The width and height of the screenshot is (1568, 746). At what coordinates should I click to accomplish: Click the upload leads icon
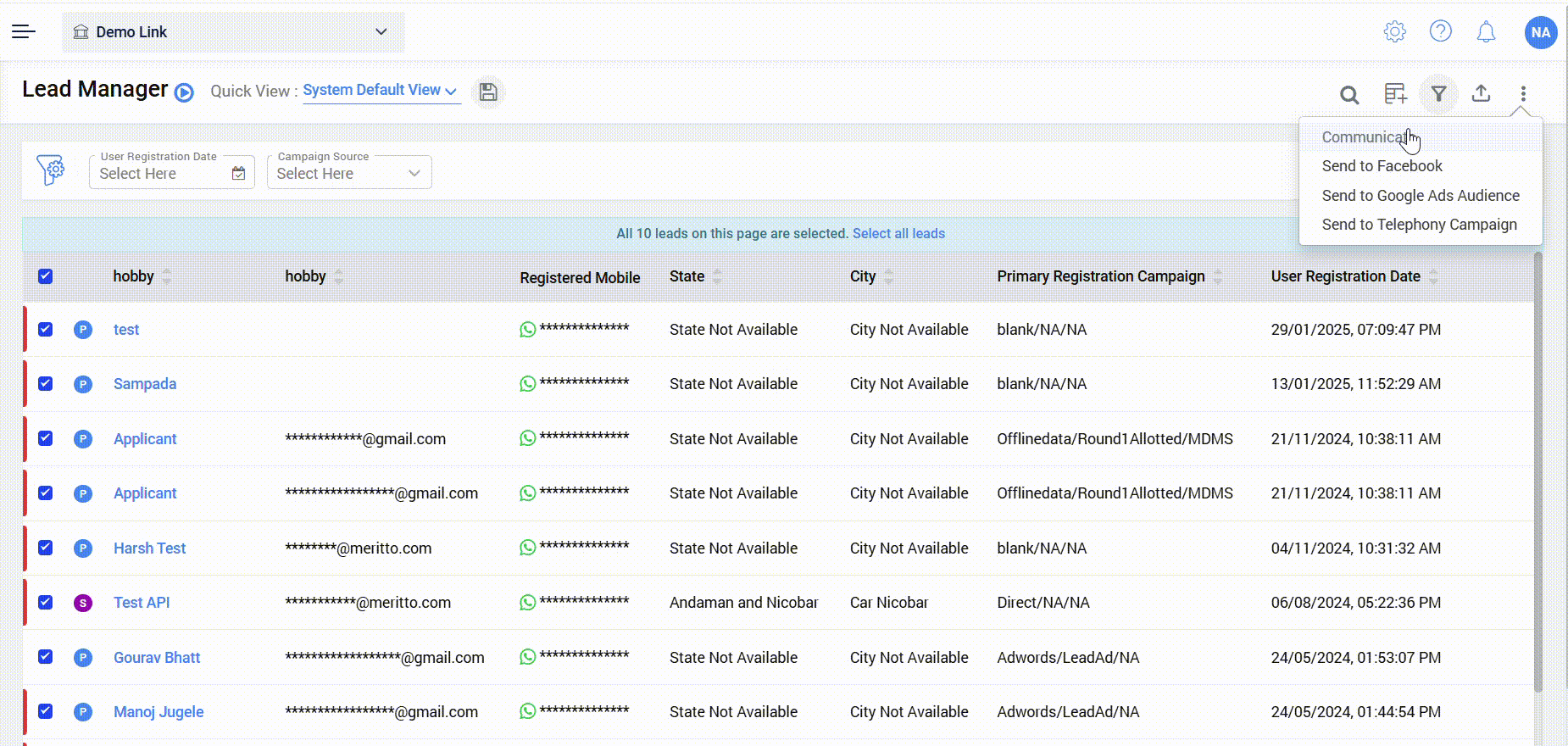(1481, 93)
